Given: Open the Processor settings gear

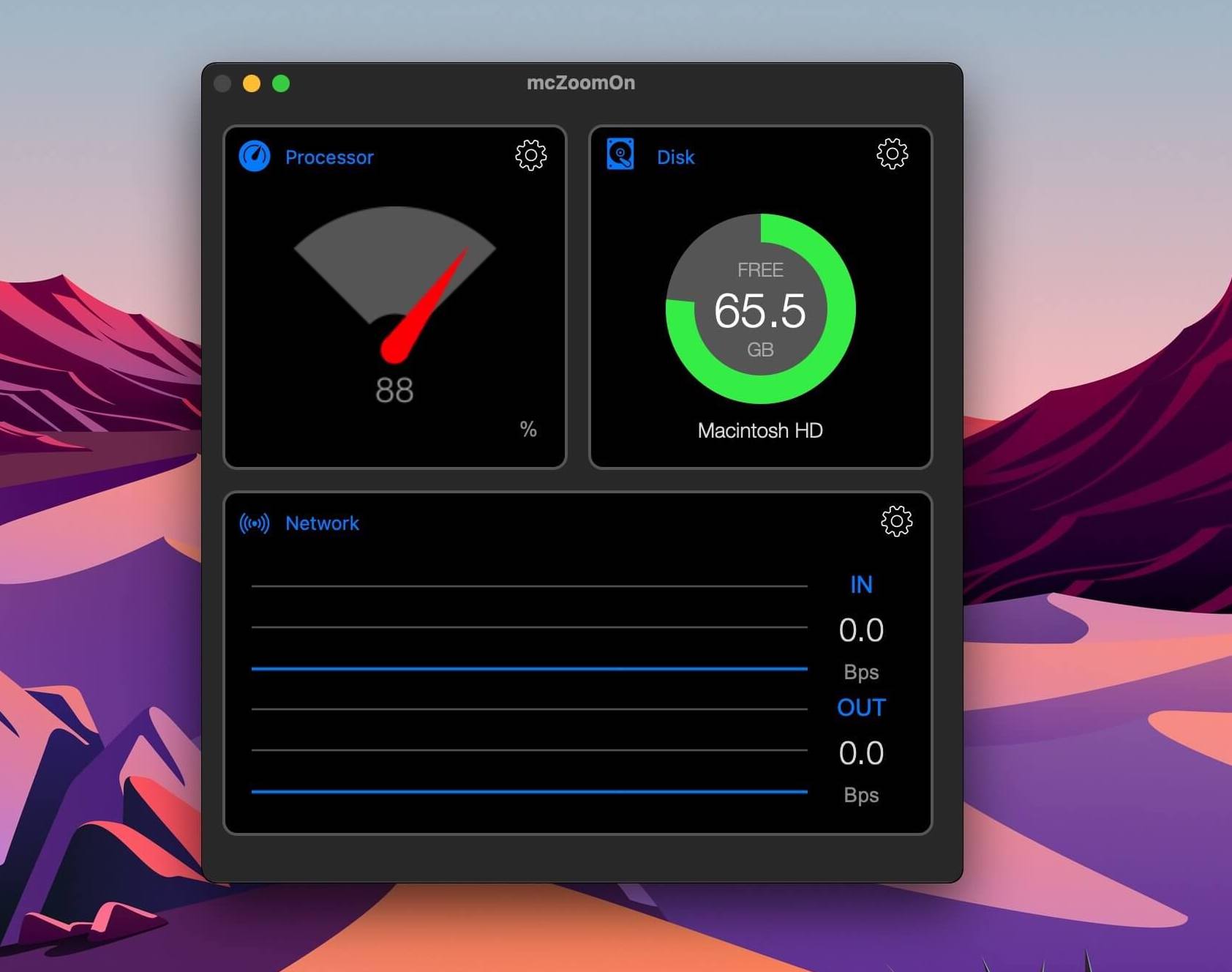Looking at the screenshot, I should (530, 155).
